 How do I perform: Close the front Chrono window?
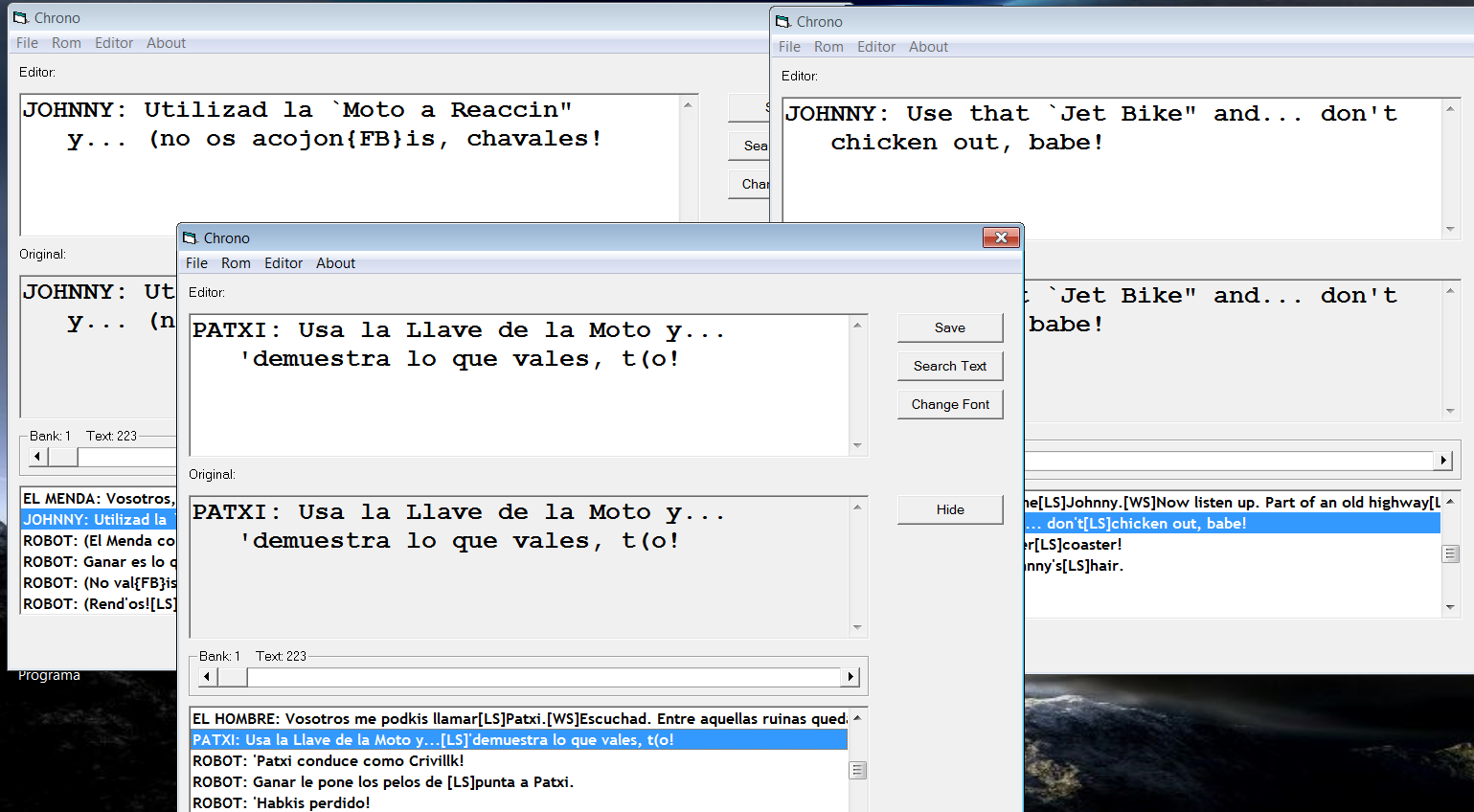(x=1001, y=237)
